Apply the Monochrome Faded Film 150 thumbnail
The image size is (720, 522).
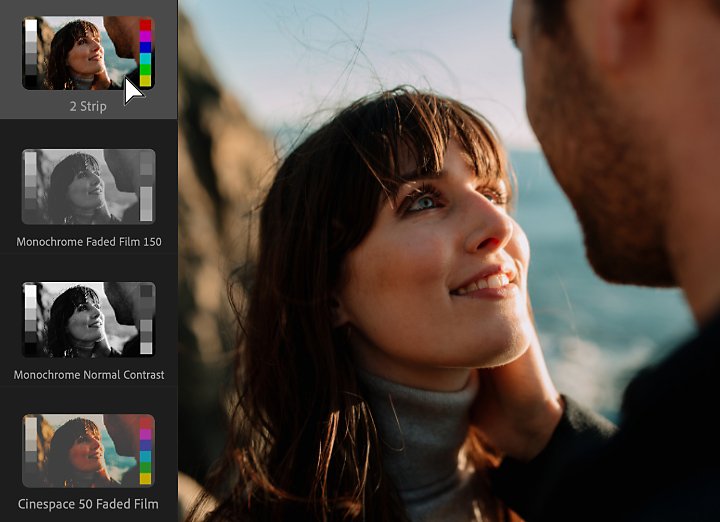point(89,186)
